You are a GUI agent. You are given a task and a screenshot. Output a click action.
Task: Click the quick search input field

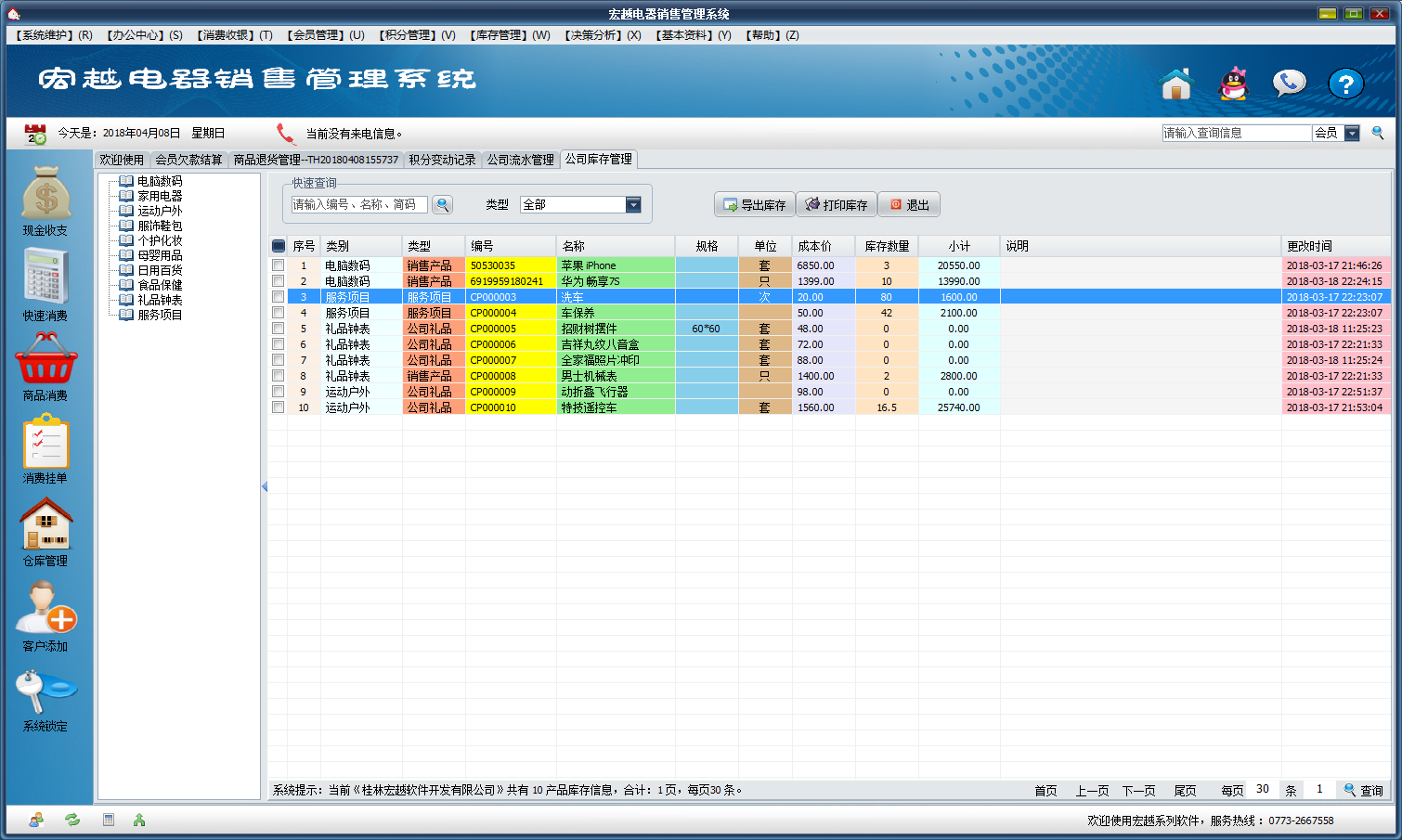[358, 205]
